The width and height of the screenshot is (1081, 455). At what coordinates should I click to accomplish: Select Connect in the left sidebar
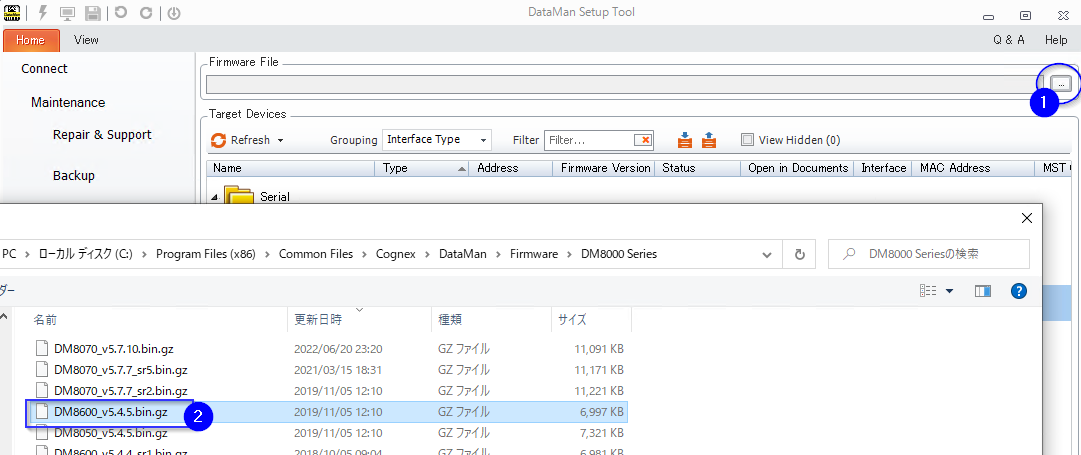(x=44, y=68)
